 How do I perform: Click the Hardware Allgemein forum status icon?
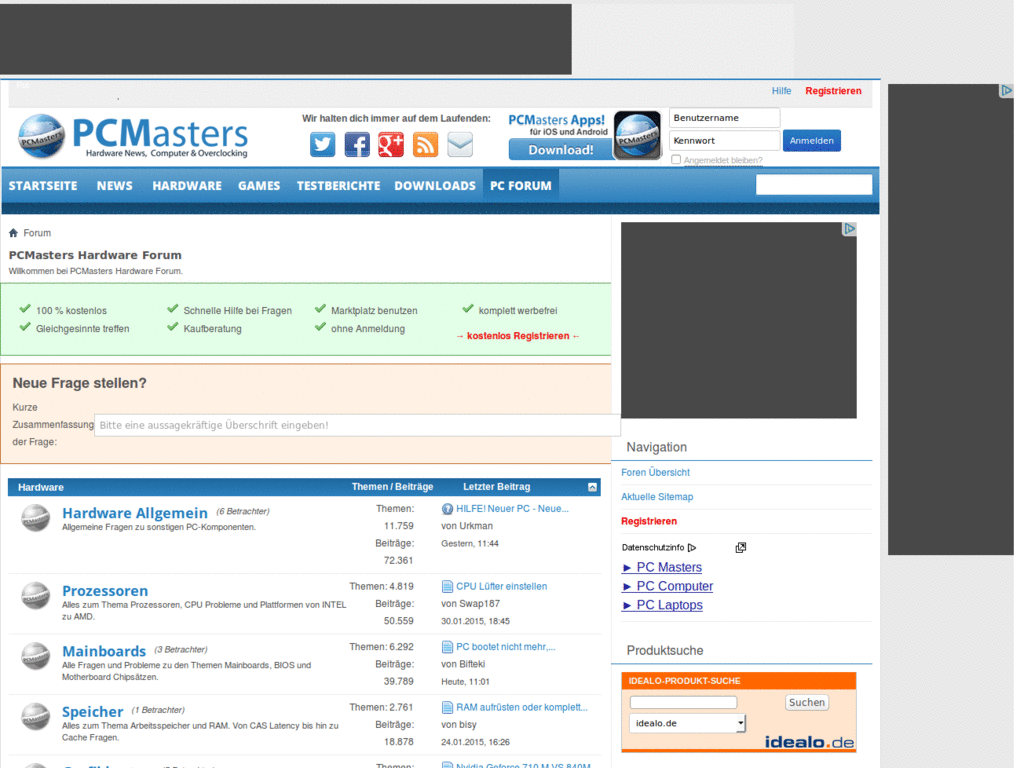coord(35,518)
